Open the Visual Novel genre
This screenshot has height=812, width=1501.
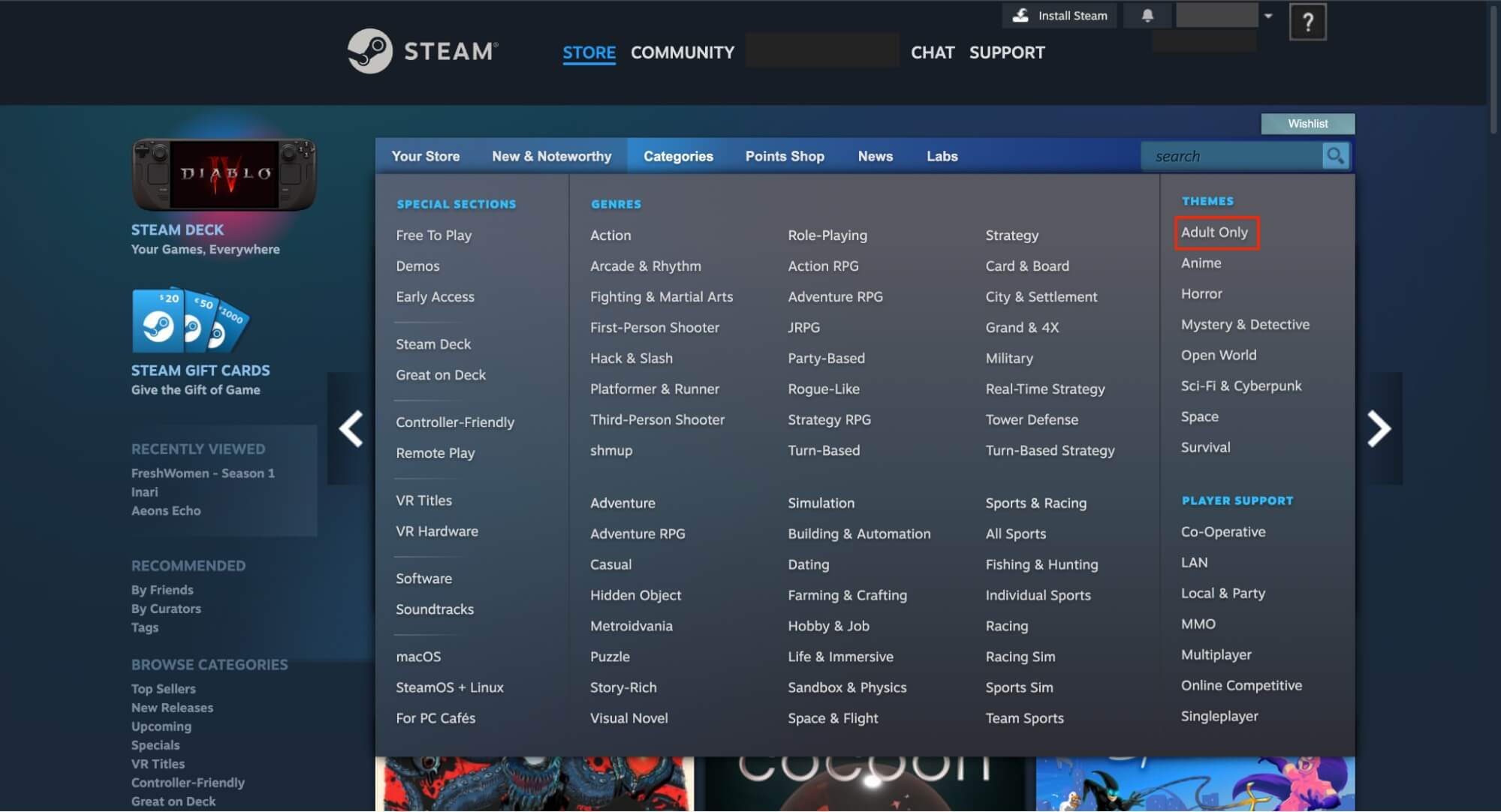tap(628, 717)
